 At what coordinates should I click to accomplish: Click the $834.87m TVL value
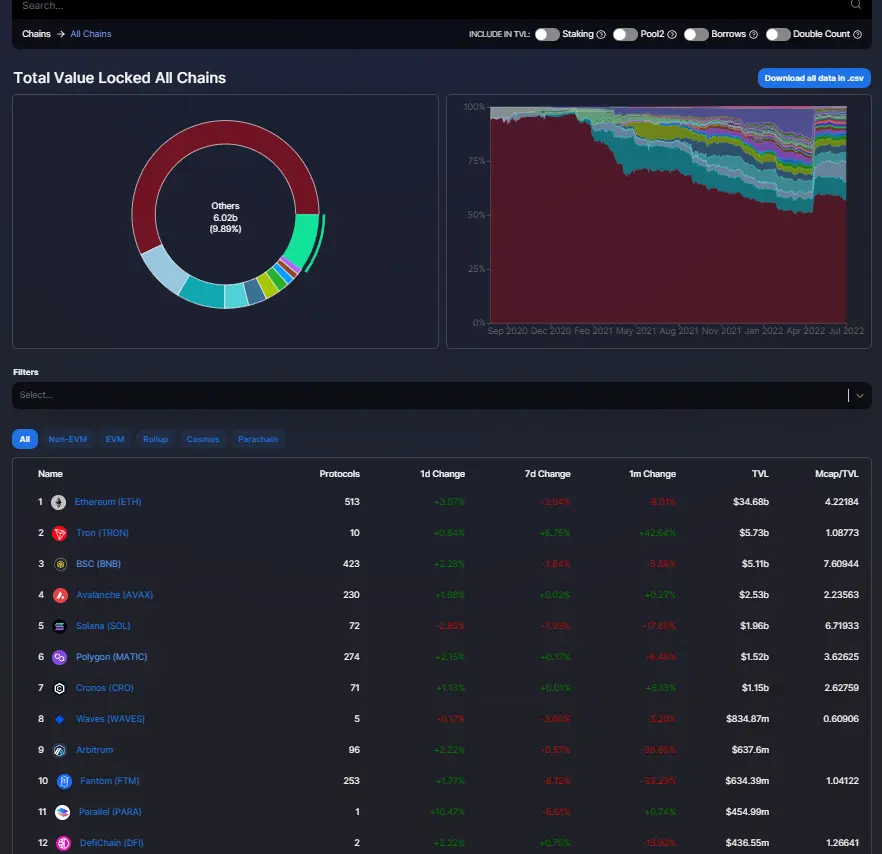pyautogui.click(x=747, y=718)
